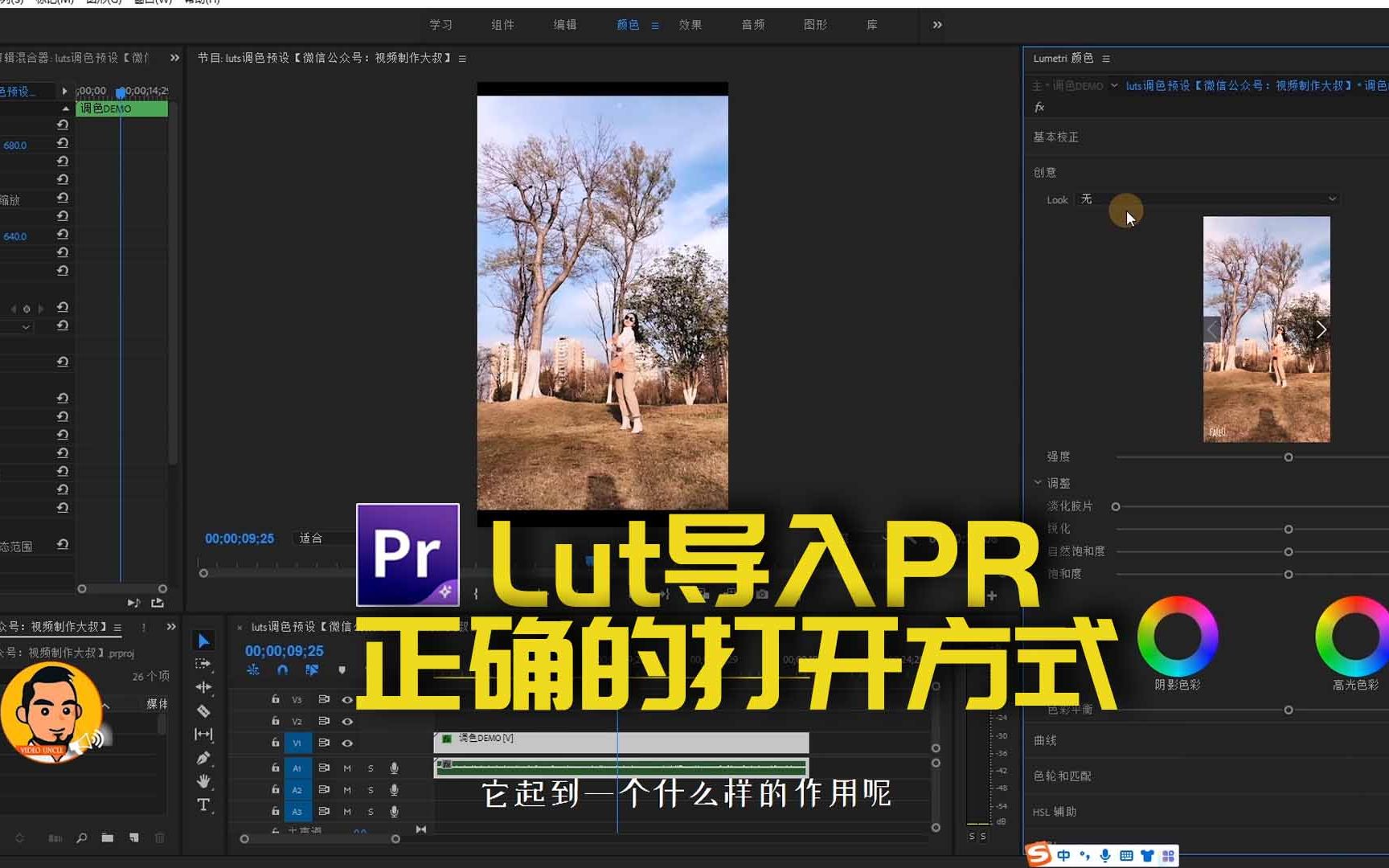Switch to the 音频 workspace
1389x868 pixels.
click(x=753, y=25)
